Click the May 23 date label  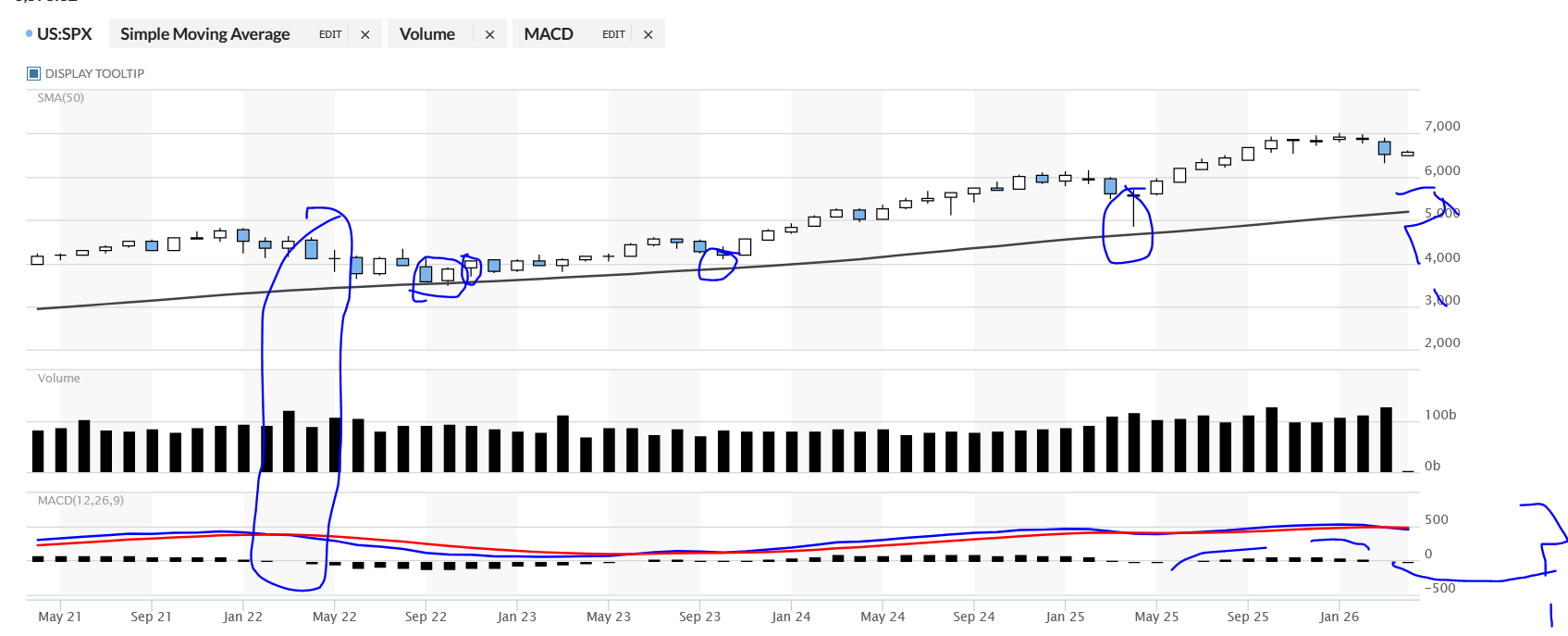(x=609, y=617)
